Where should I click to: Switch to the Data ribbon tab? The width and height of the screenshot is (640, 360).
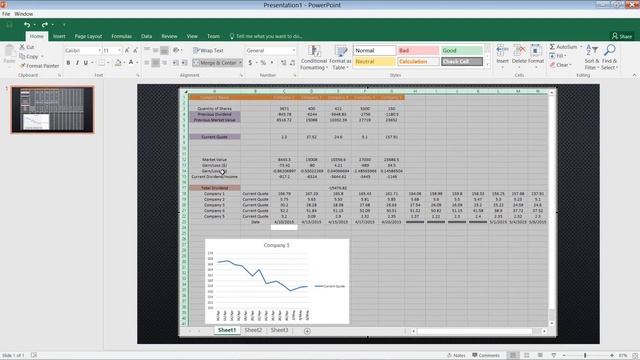point(147,36)
